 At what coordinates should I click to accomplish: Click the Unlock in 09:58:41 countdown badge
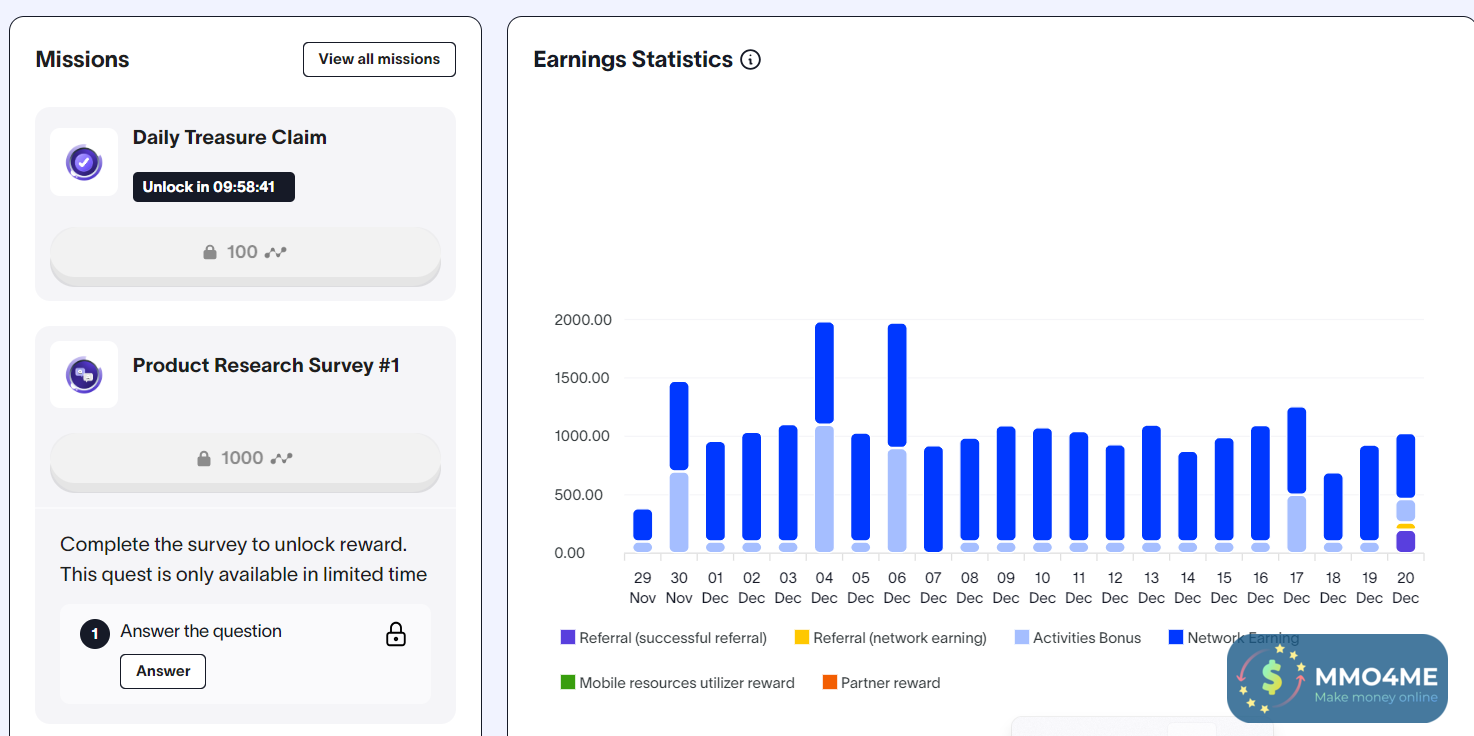pyautogui.click(x=214, y=187)
